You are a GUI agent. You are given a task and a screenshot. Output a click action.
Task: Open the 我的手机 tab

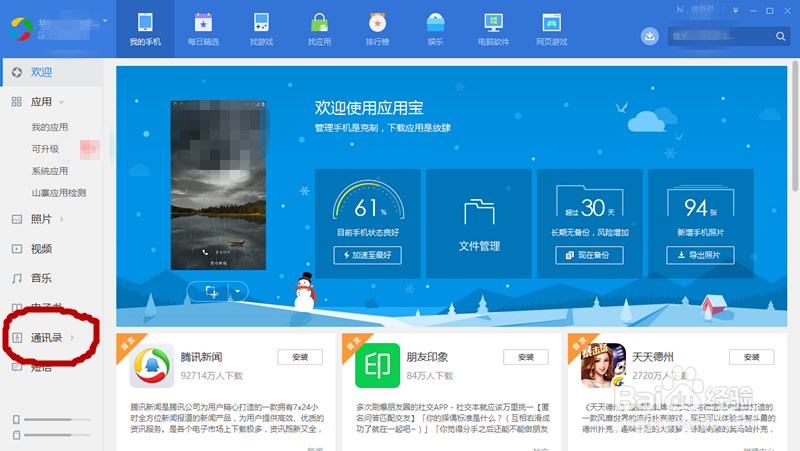click(x=145, y=29)
